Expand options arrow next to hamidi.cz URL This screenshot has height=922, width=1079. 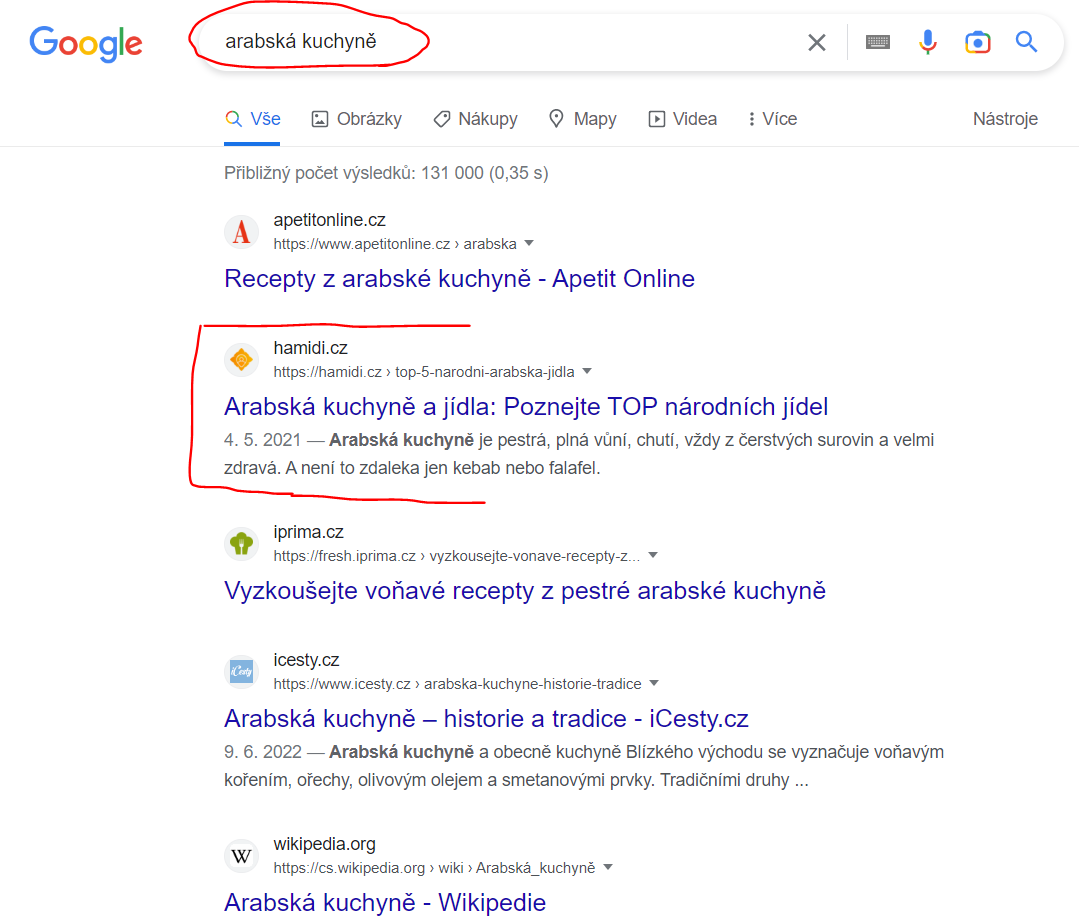pos(587,372)
